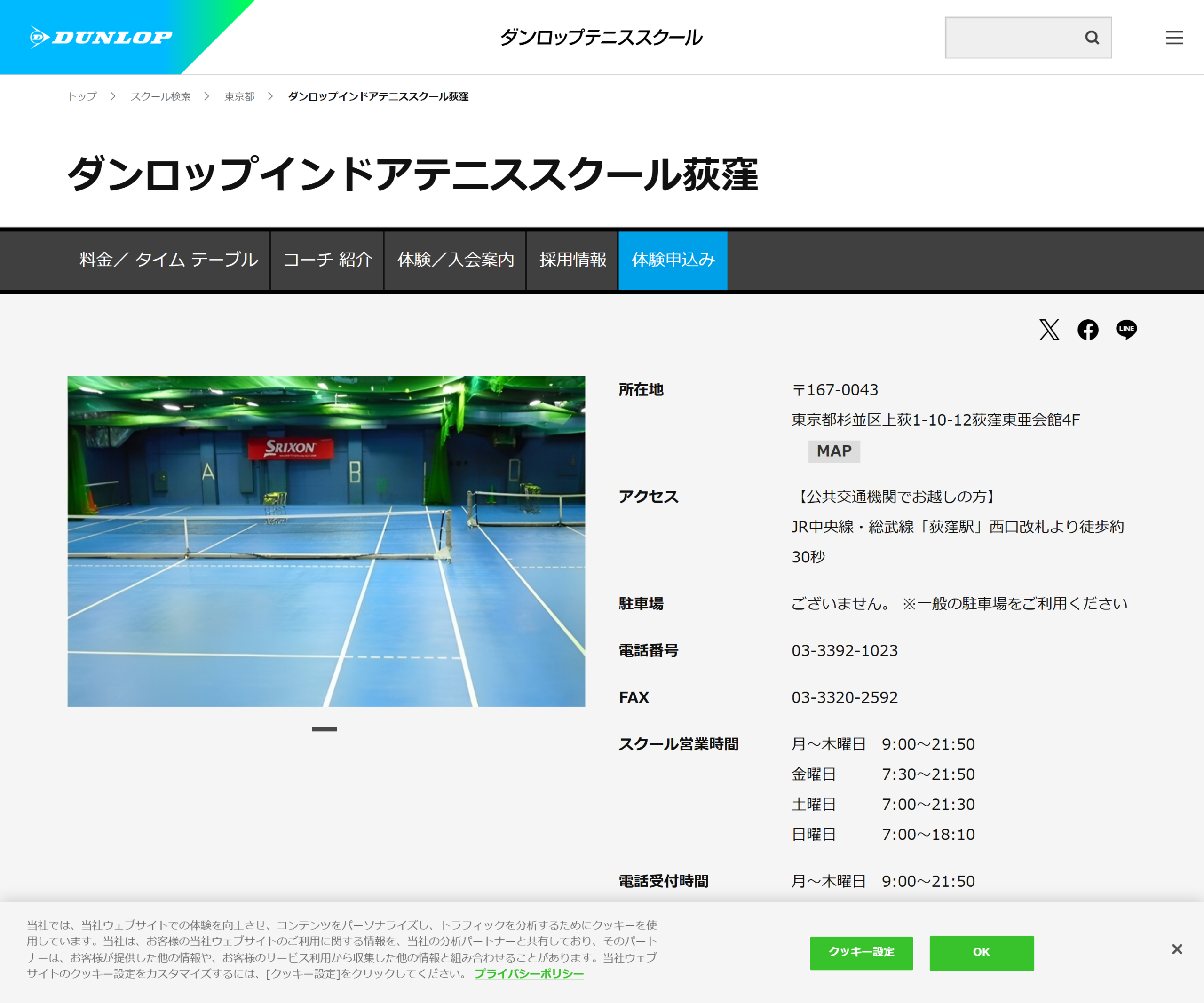
Task: Click the 土曜日 7:00～21:30 hours row
Action: pyautogui.click(x=883, y=805)
